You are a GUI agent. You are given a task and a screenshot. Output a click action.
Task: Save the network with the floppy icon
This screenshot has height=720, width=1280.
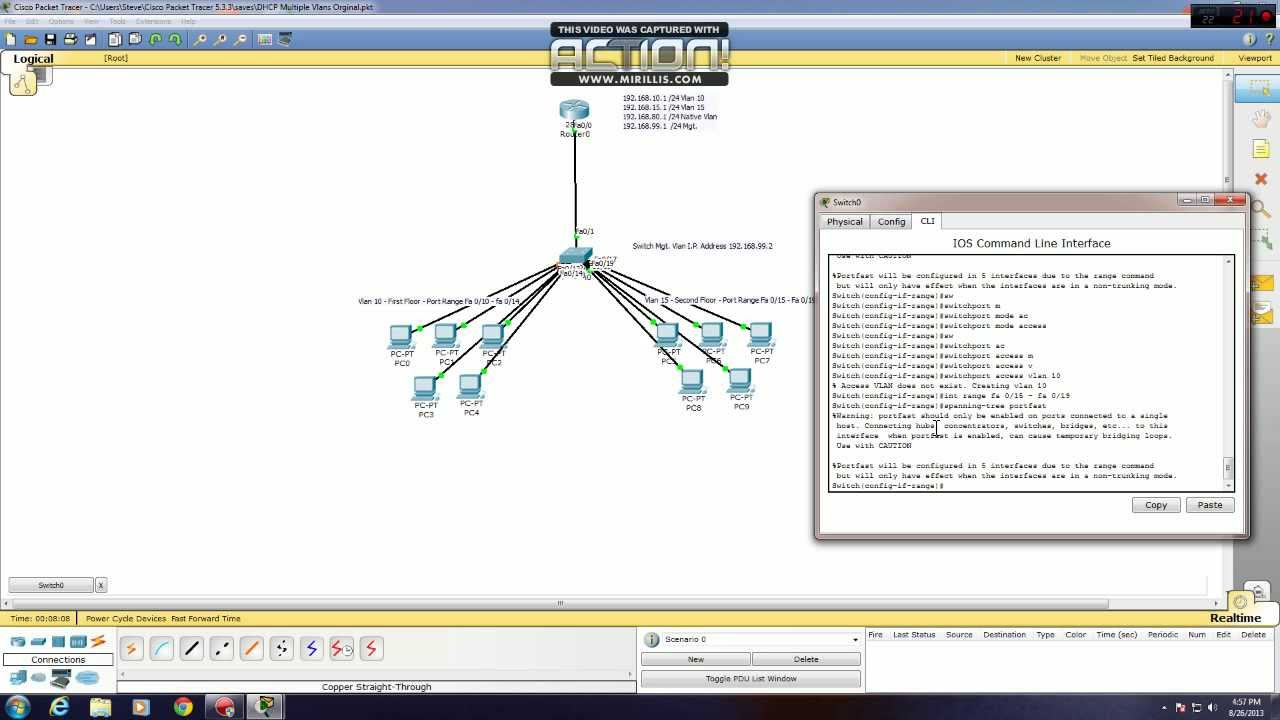(50, 39)
